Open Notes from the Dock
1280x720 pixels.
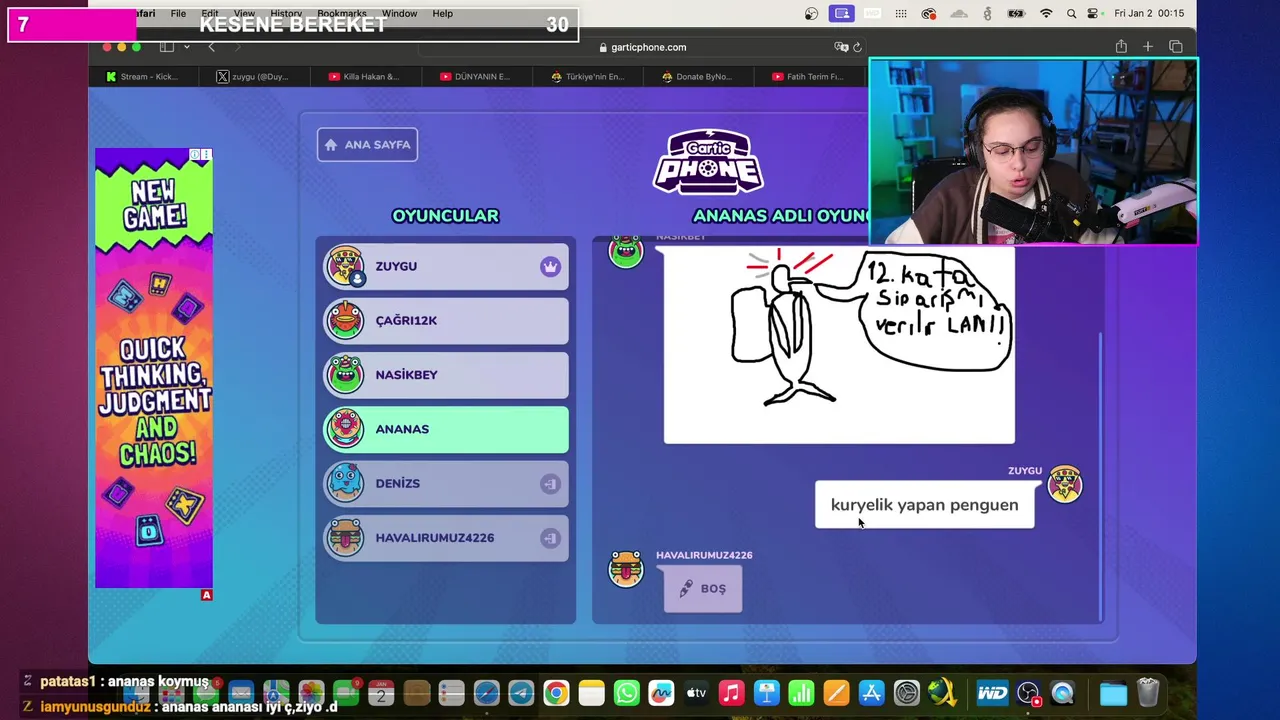[591, 693]
